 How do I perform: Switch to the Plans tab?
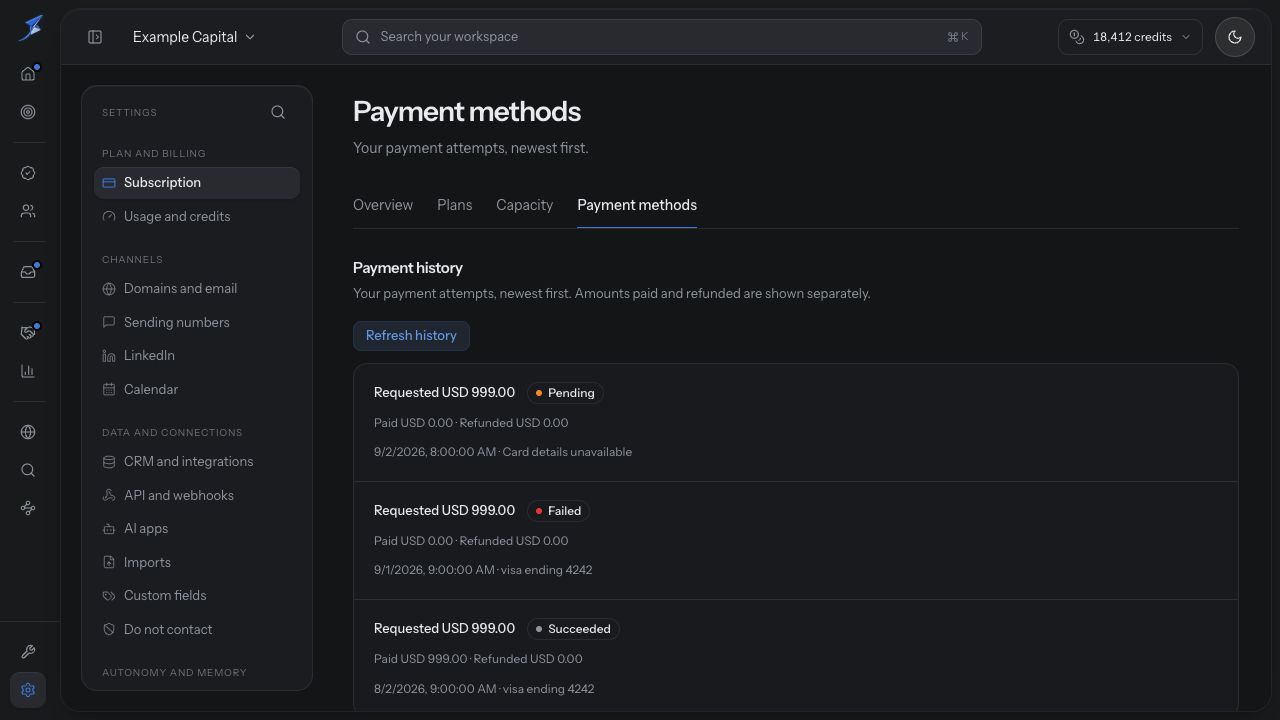tap(454, 205)
